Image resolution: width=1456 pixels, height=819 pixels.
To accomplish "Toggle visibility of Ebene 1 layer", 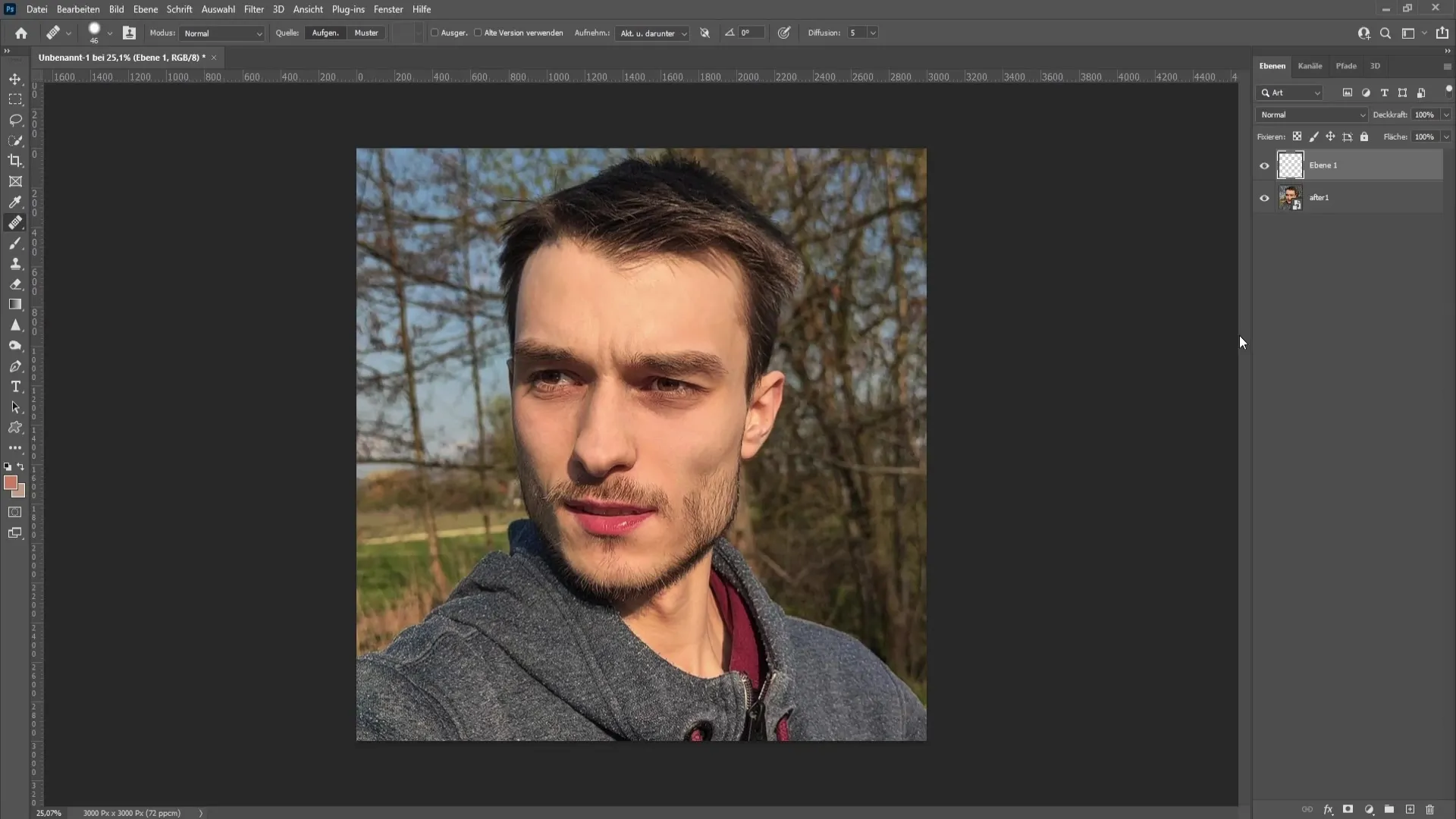I will click(1264, 165).
